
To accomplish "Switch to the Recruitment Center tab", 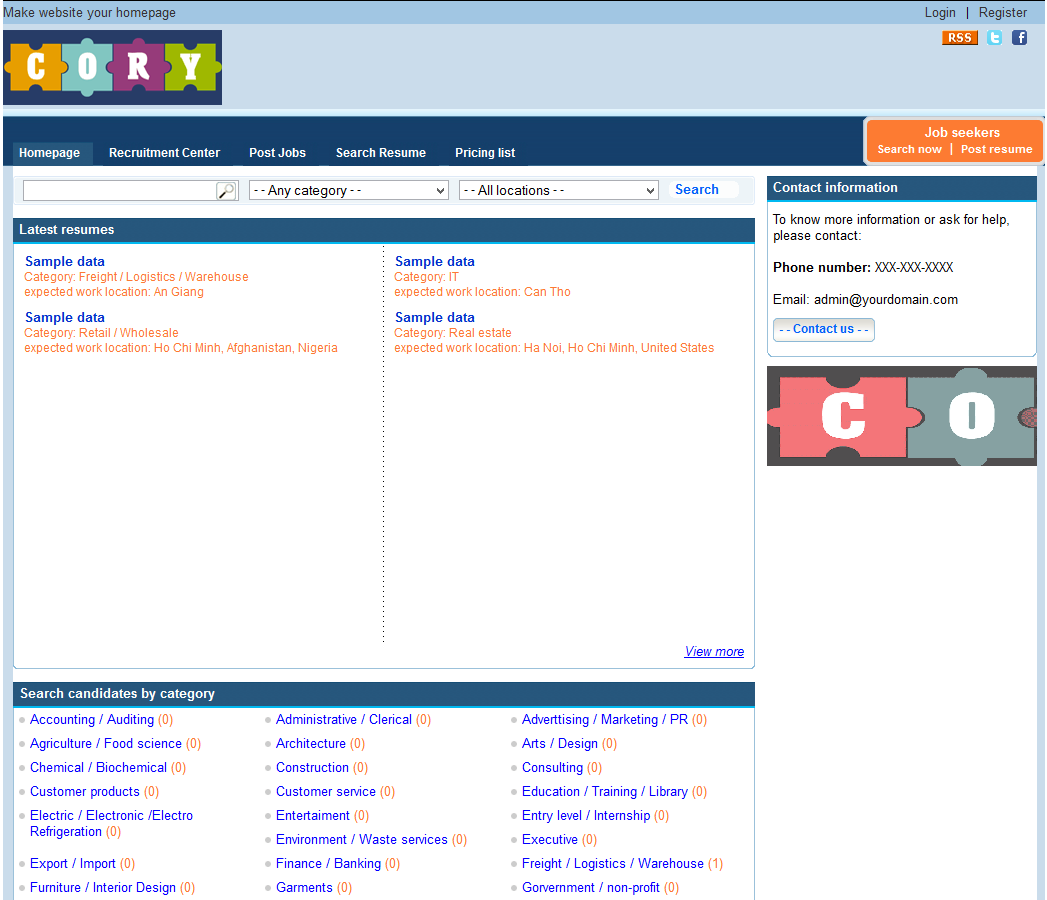I will point(164,153).
